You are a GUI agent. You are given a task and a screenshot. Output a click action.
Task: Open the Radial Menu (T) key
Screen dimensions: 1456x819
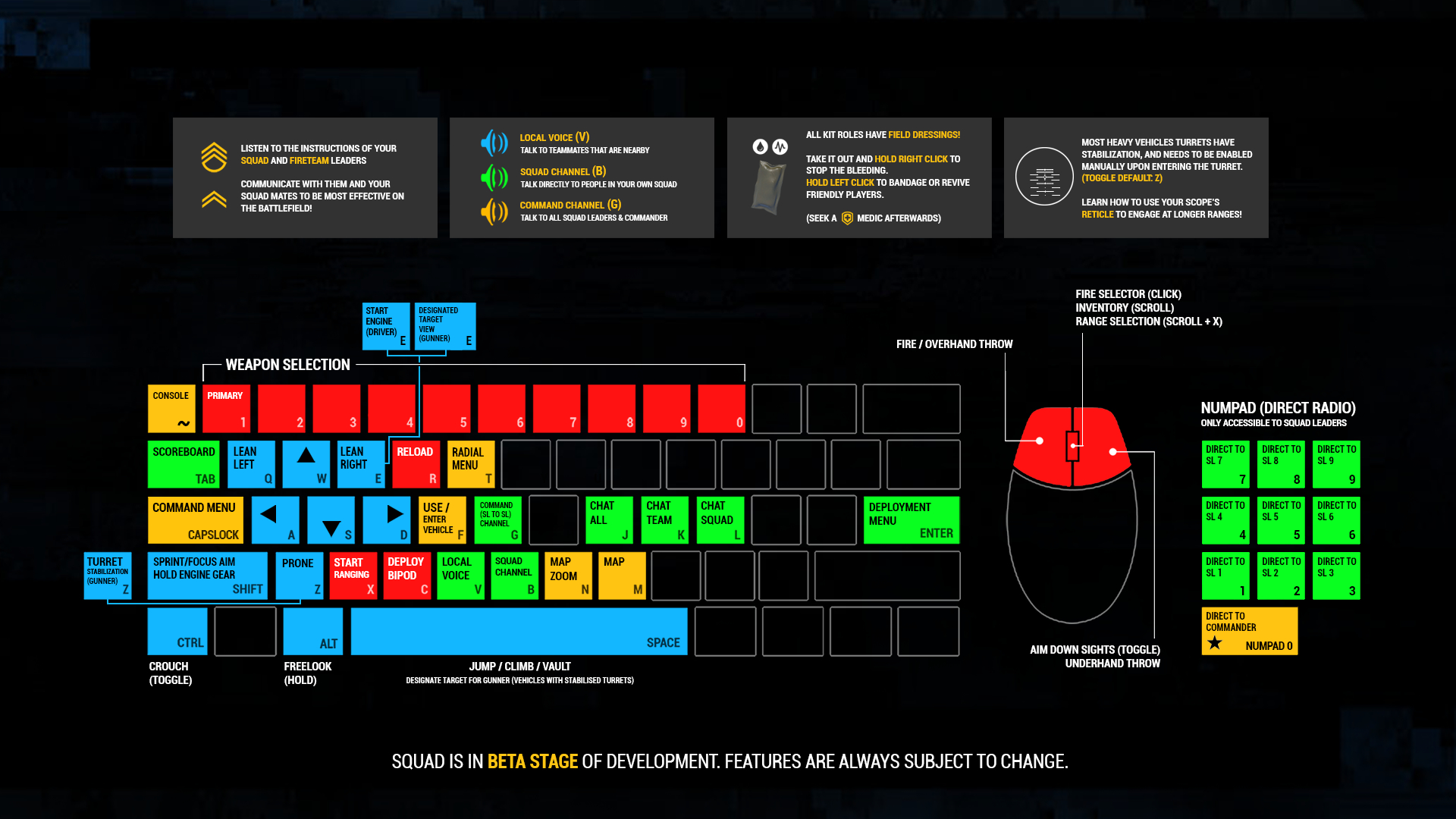point(466,463)
